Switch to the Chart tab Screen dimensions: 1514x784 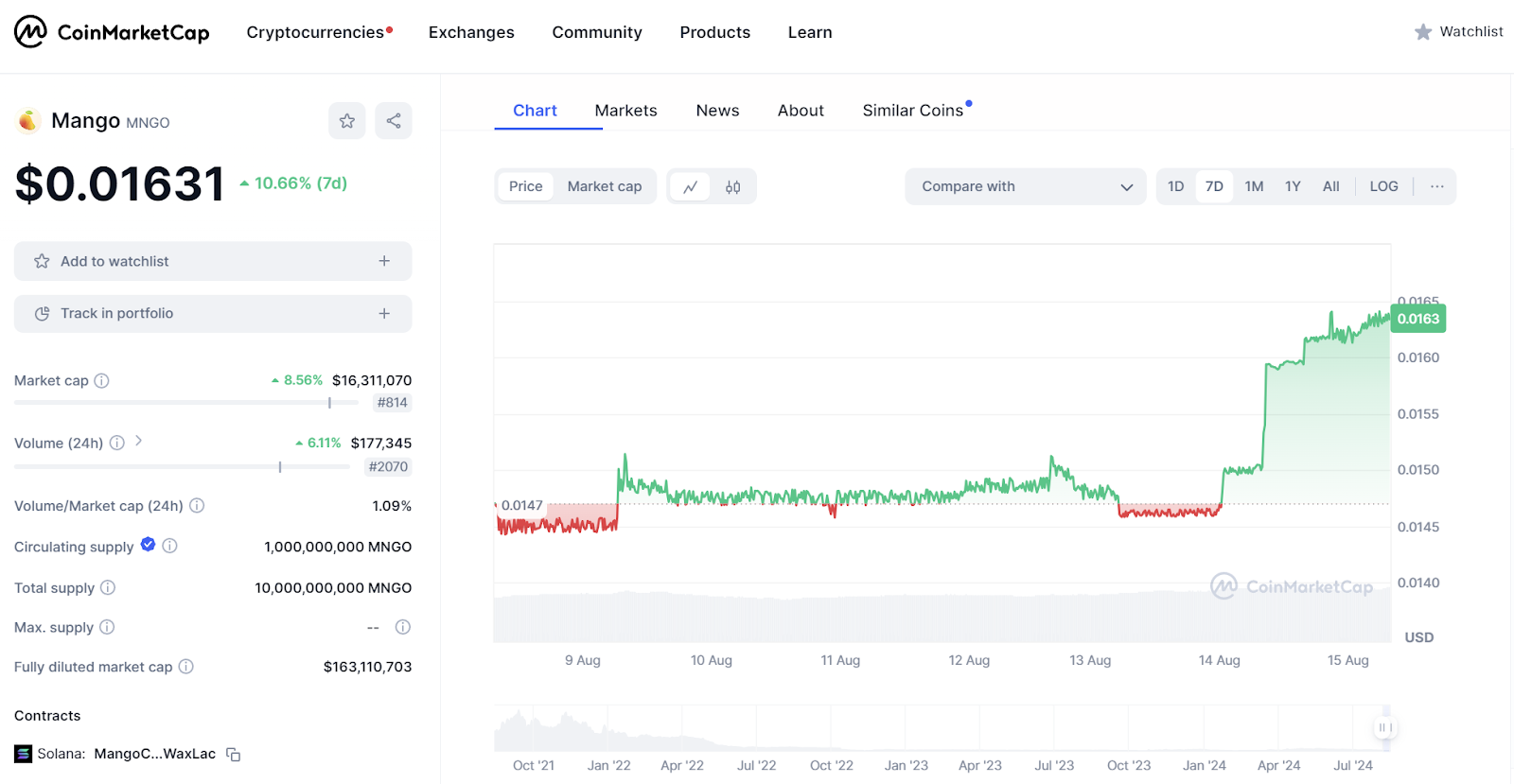[x=535, y=111]
